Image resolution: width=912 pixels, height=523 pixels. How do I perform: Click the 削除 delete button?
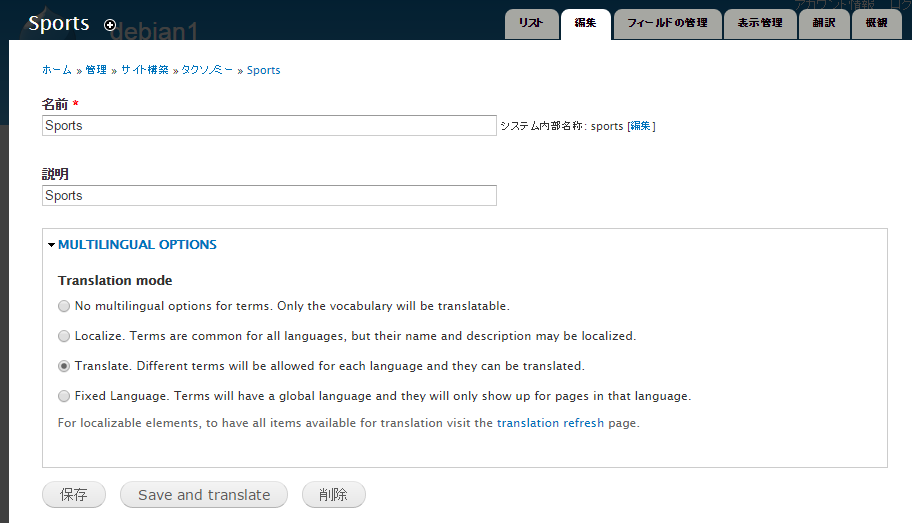pyautogui.click(x=333, y=494)
